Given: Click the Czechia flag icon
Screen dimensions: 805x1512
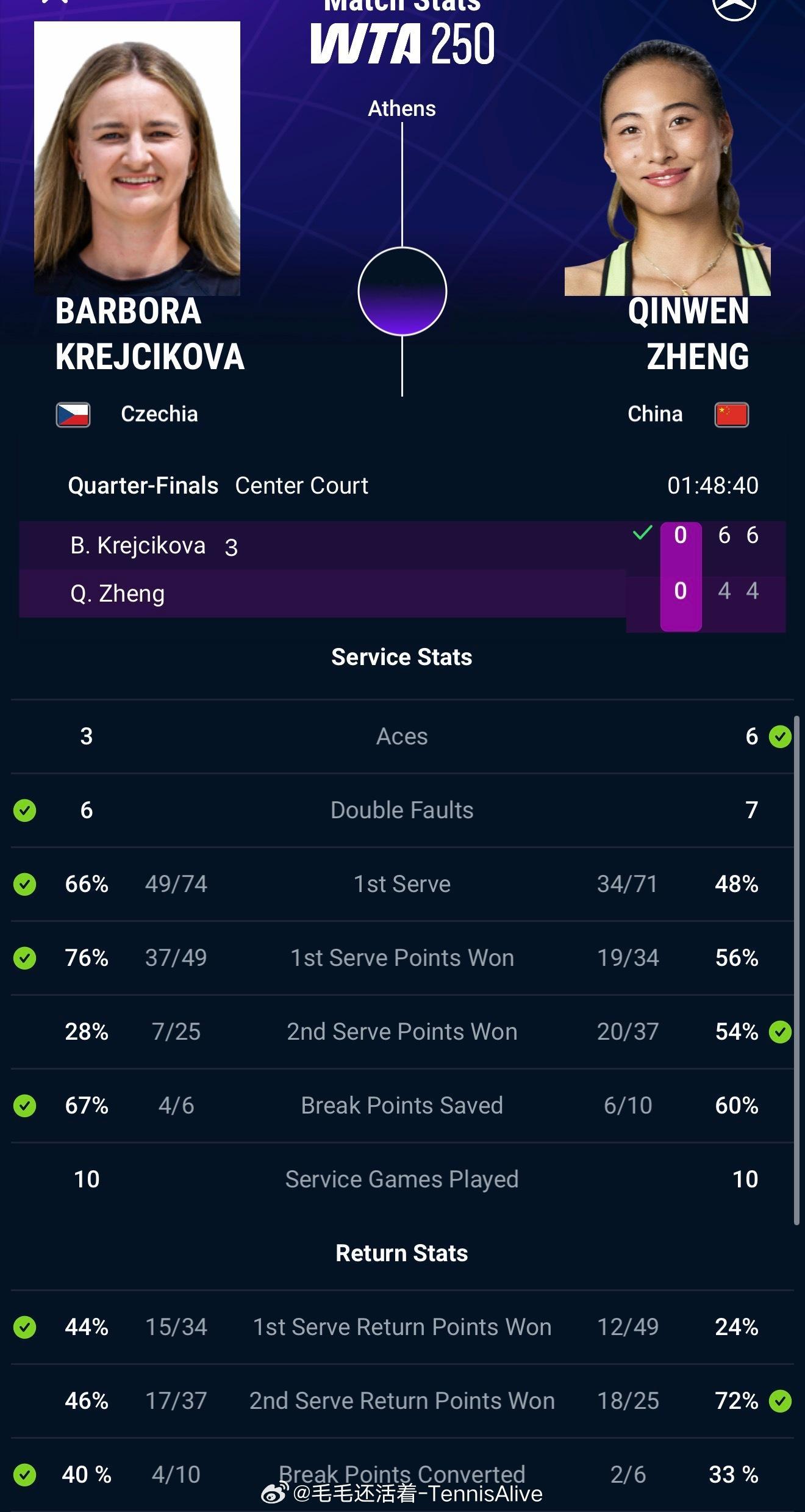Looking at the screenshot, I should pos(73,414).
